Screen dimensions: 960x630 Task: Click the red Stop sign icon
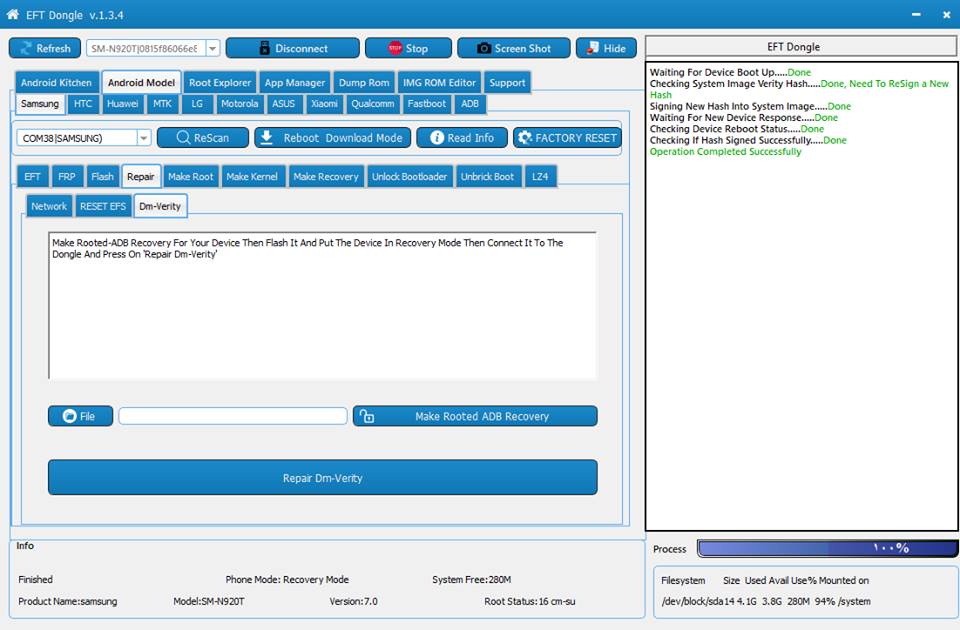(395, 48)
